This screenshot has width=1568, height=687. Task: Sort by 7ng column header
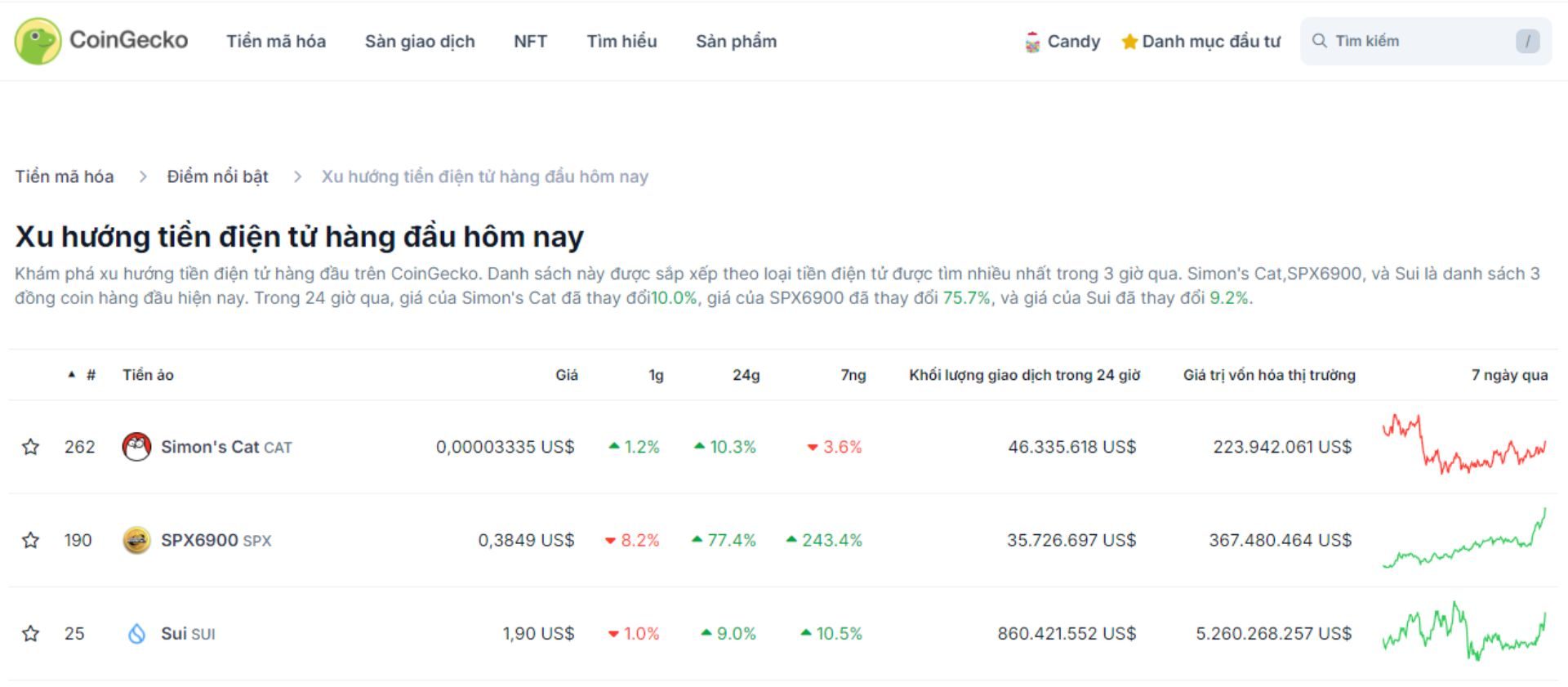tap(853, 375)
